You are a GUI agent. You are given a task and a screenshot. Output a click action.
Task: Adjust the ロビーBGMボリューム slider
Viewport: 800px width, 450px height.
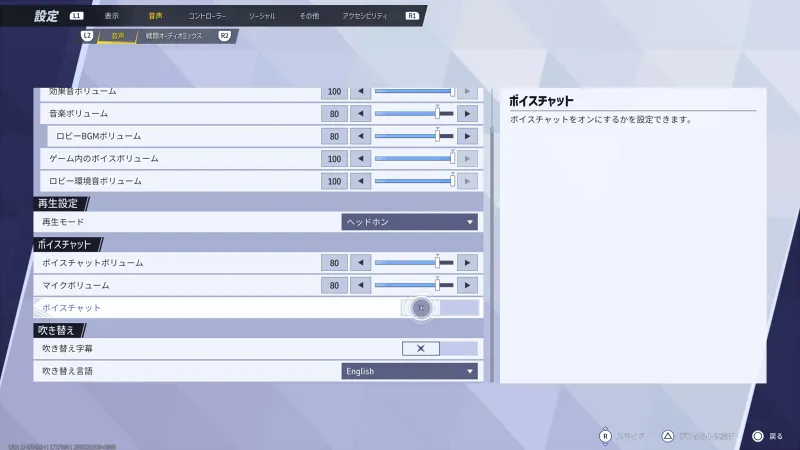[x=414, y=136]
